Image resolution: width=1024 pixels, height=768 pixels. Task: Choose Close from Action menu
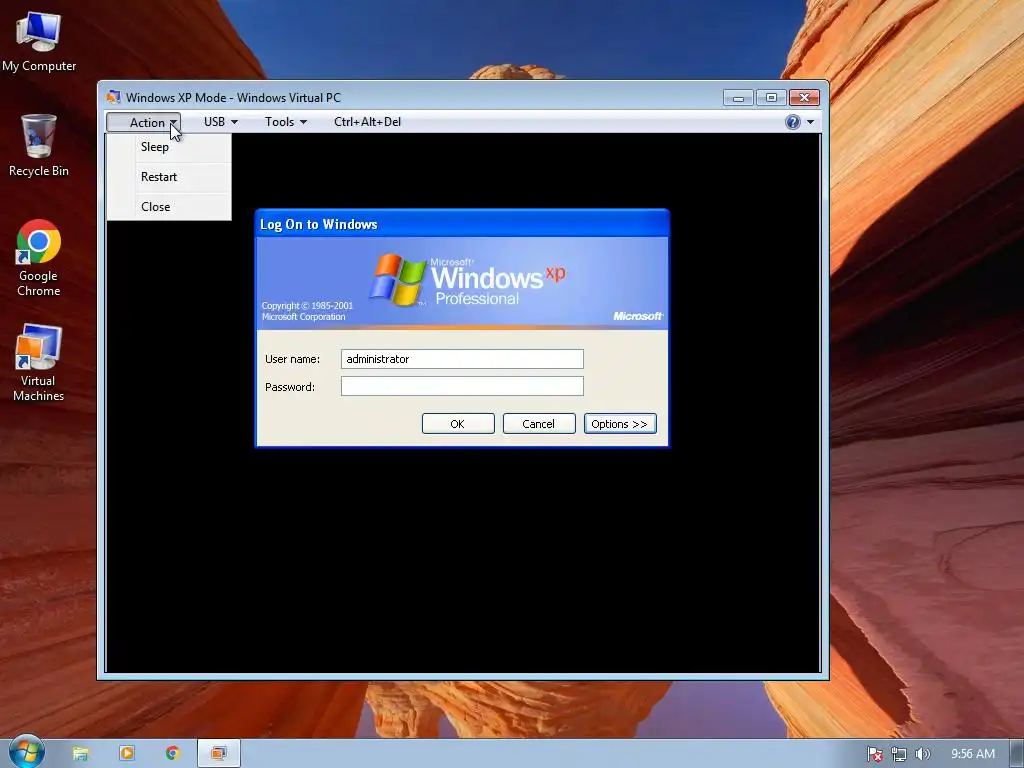(169, 207)
